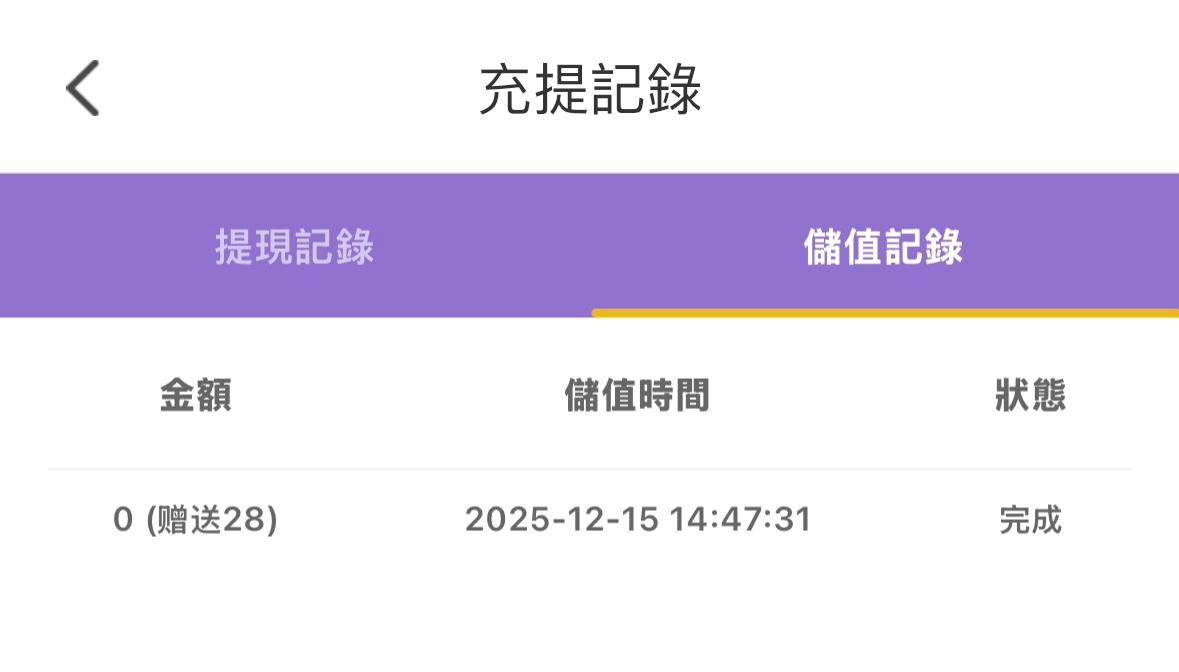This screenshot has height=672, width=1179.
Task: Click the yellow active tab indicator
Action: (885, 313)
